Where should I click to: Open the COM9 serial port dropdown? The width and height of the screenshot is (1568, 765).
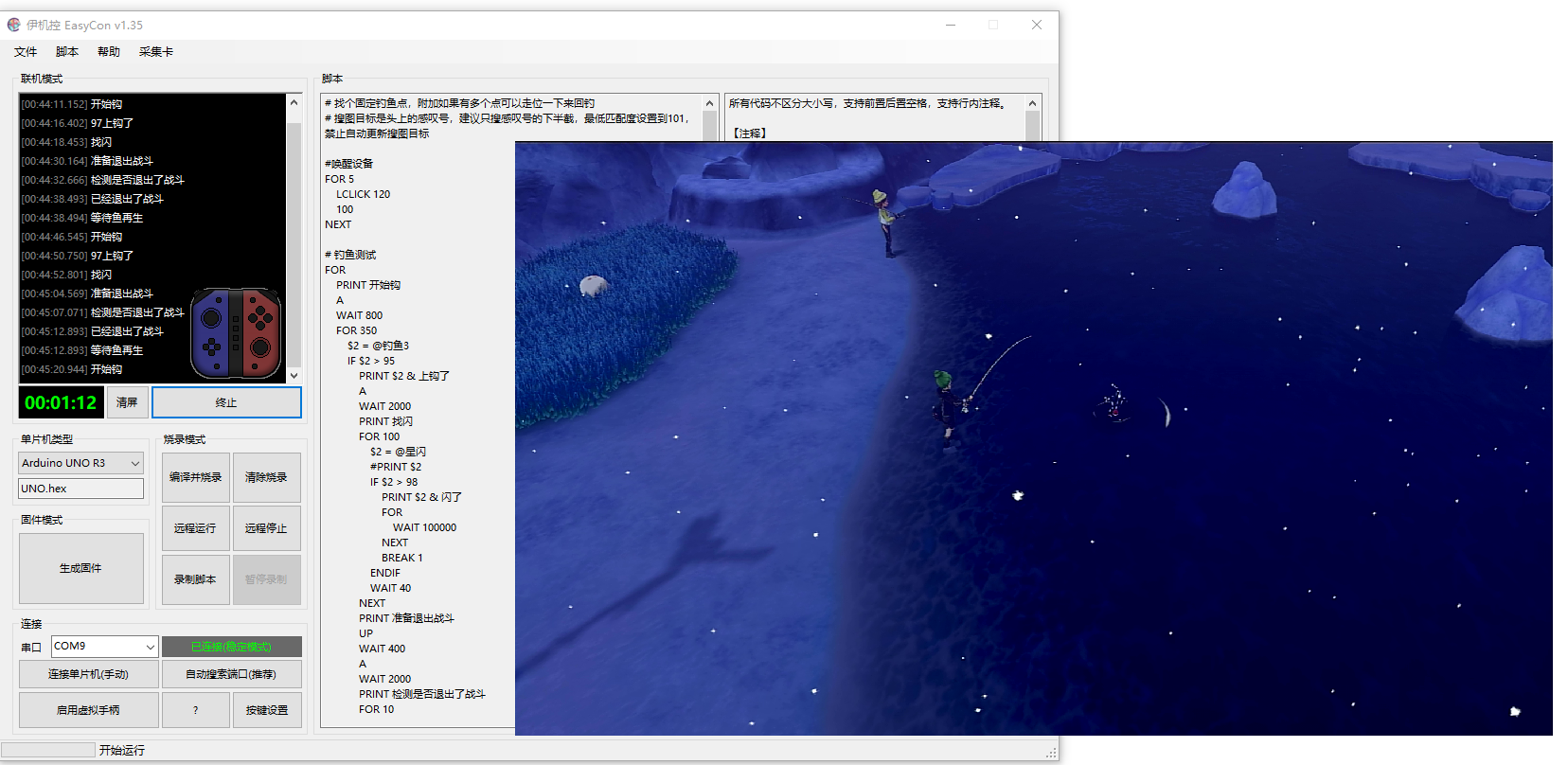[104, 647]
